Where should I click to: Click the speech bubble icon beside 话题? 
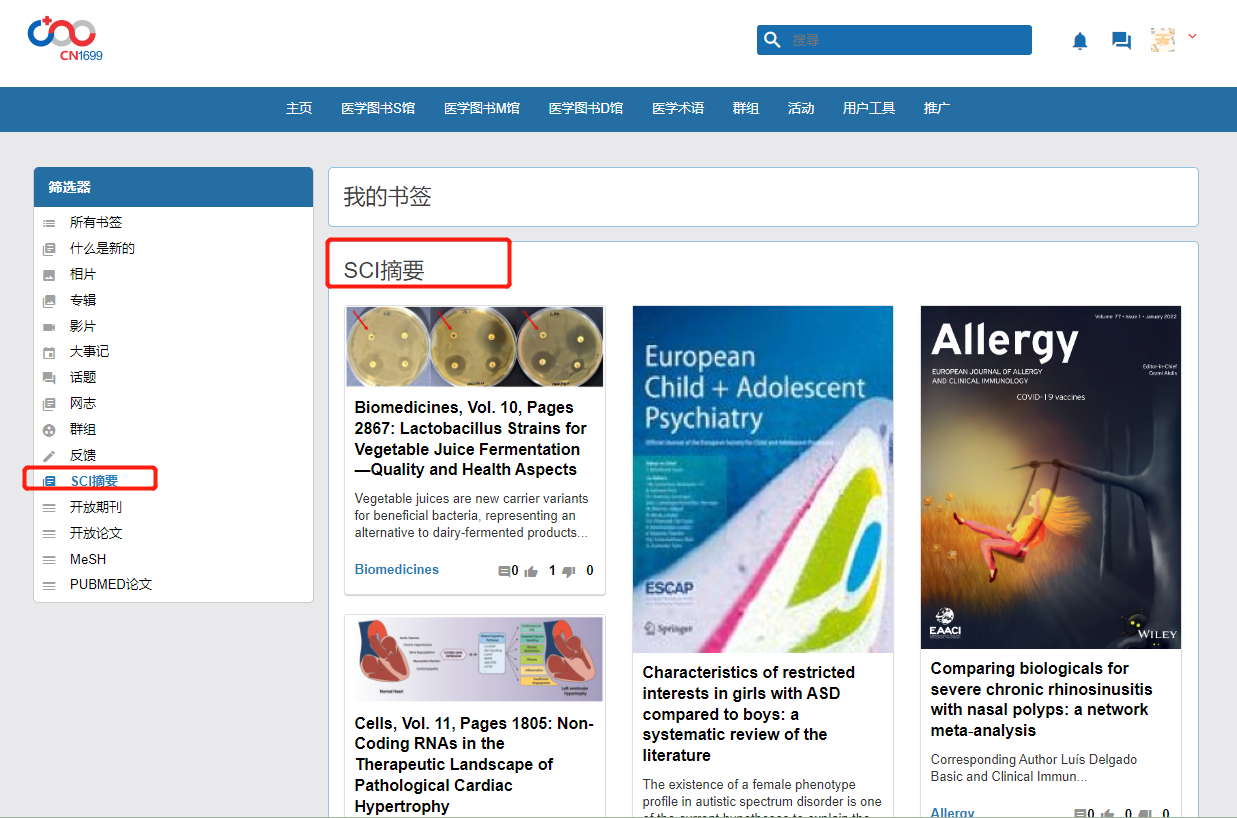tap(49, 378)
